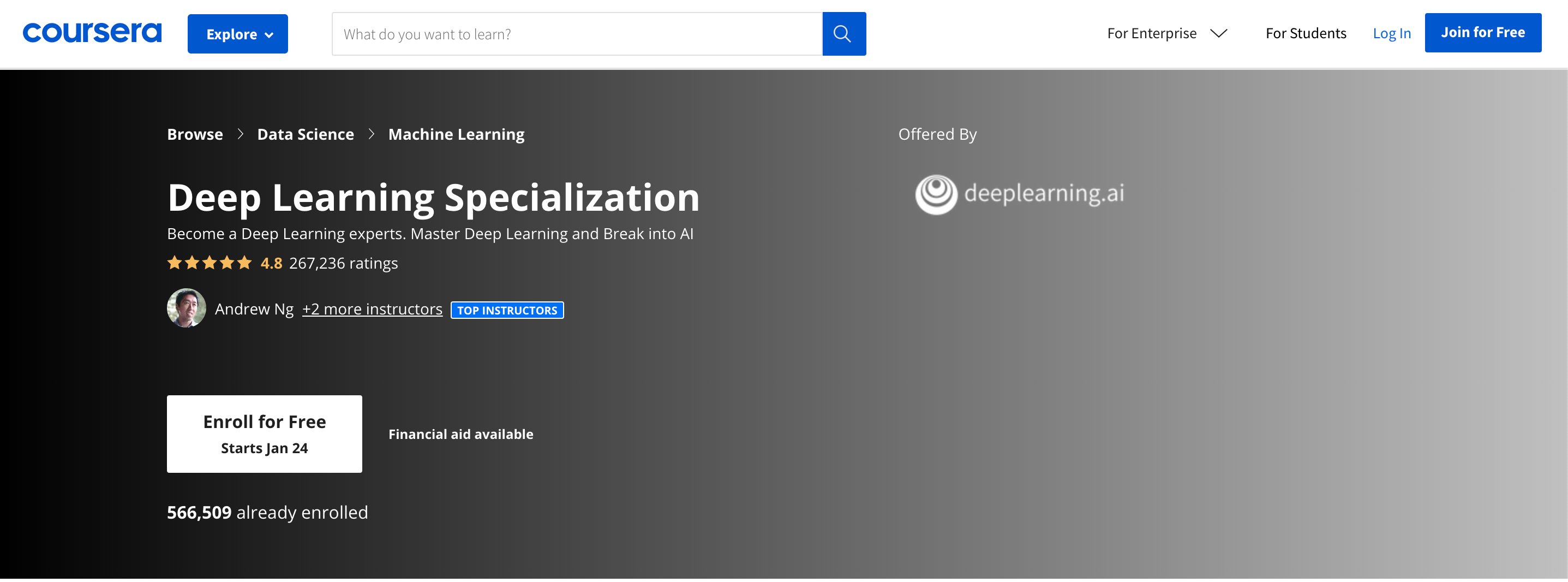1568x582 pixels.
Task: Open the Machine Learning breadcrumb
Action: (456, 134)
